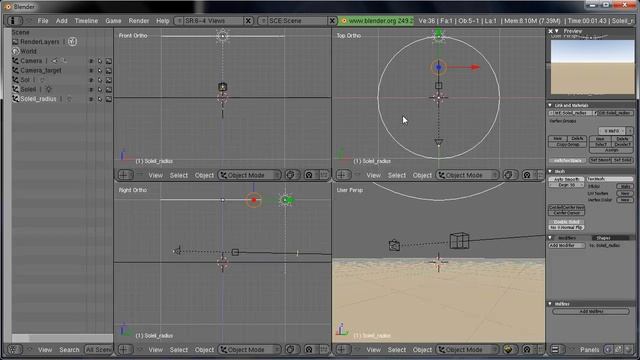Image resolution: width=640 pixels, height=360 pixels.
Task: Open the All Scenes dropdown in outliner header
Action: tap(98, 349)
